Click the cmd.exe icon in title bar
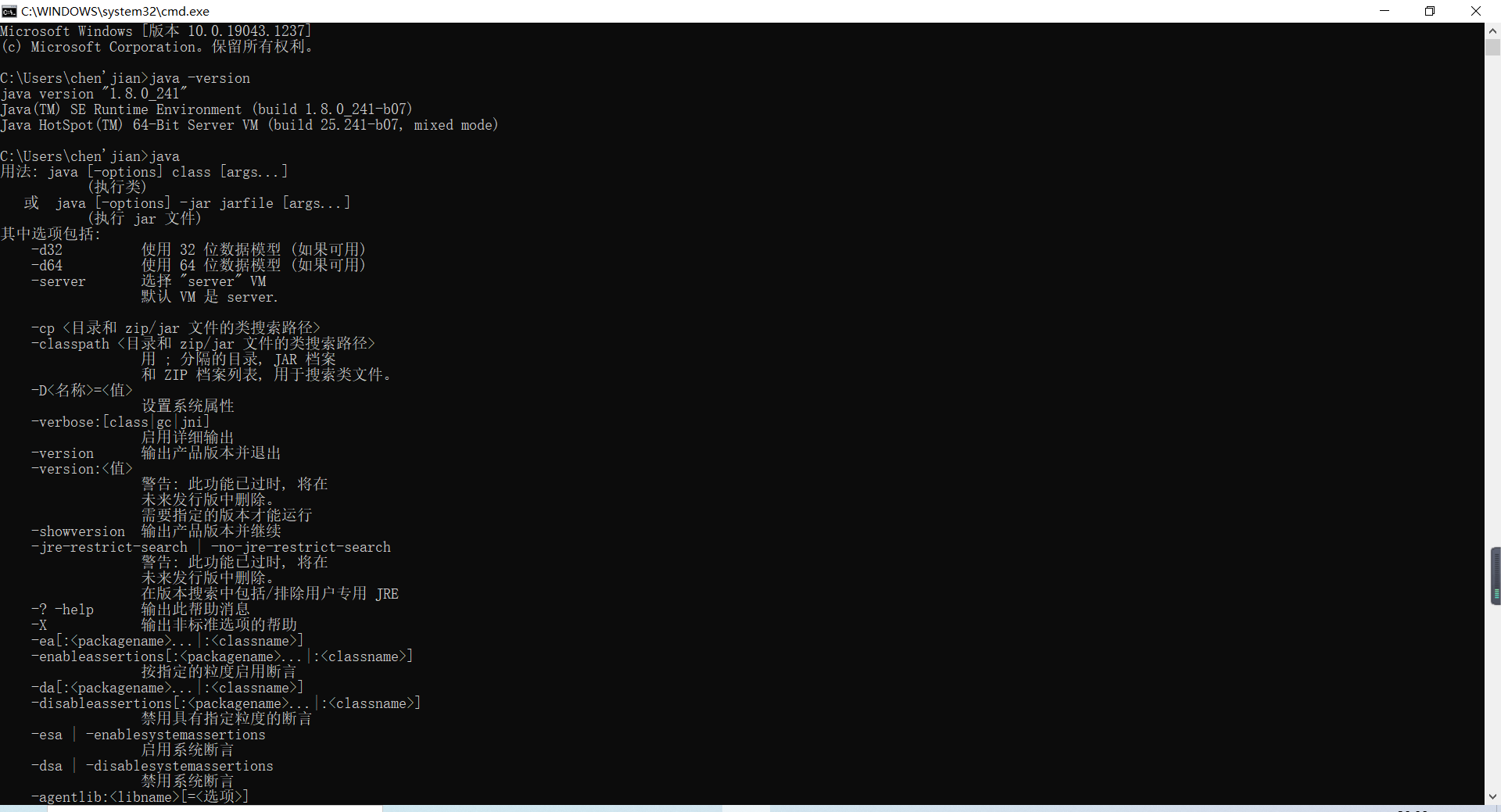Image resolution: width=1501 pixels, height=812 pixels. coord(9,11)
